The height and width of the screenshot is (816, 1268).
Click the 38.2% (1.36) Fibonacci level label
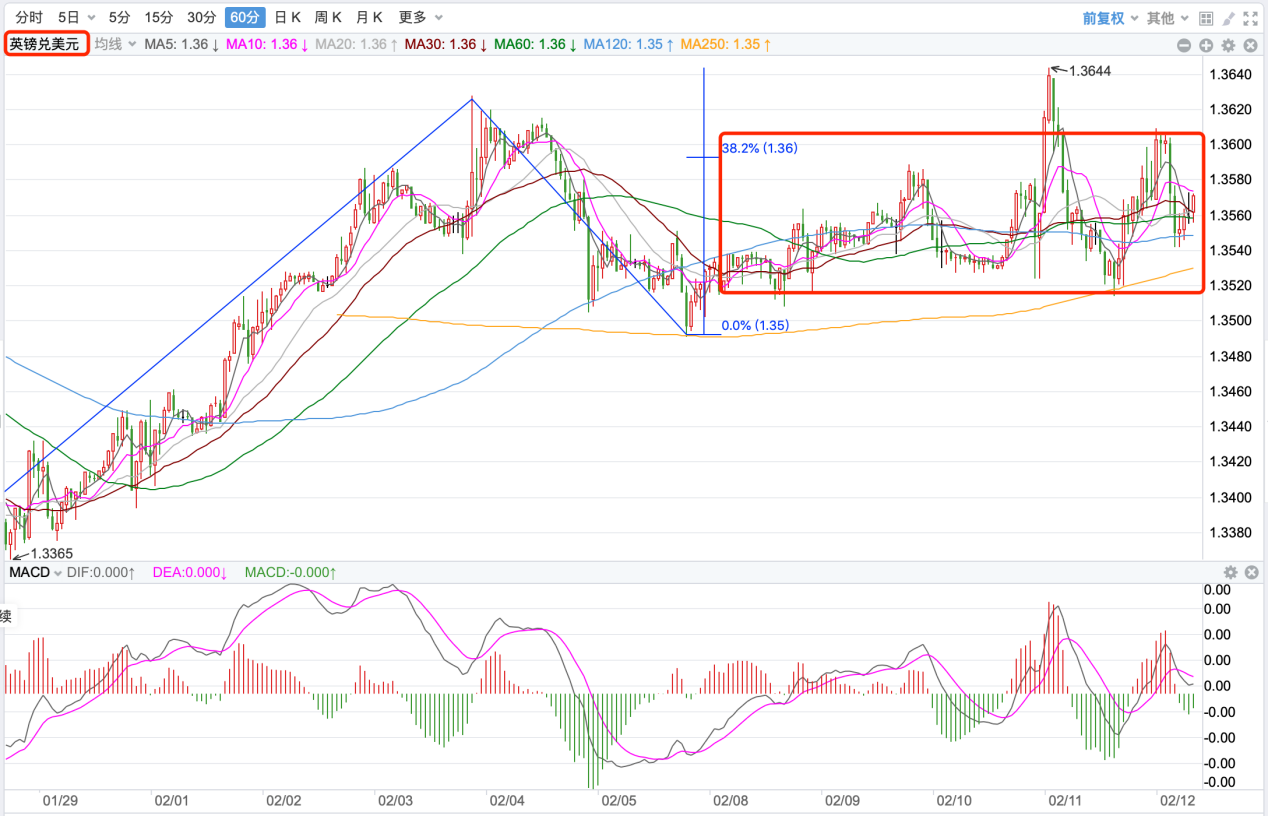(x=759, y=148)
